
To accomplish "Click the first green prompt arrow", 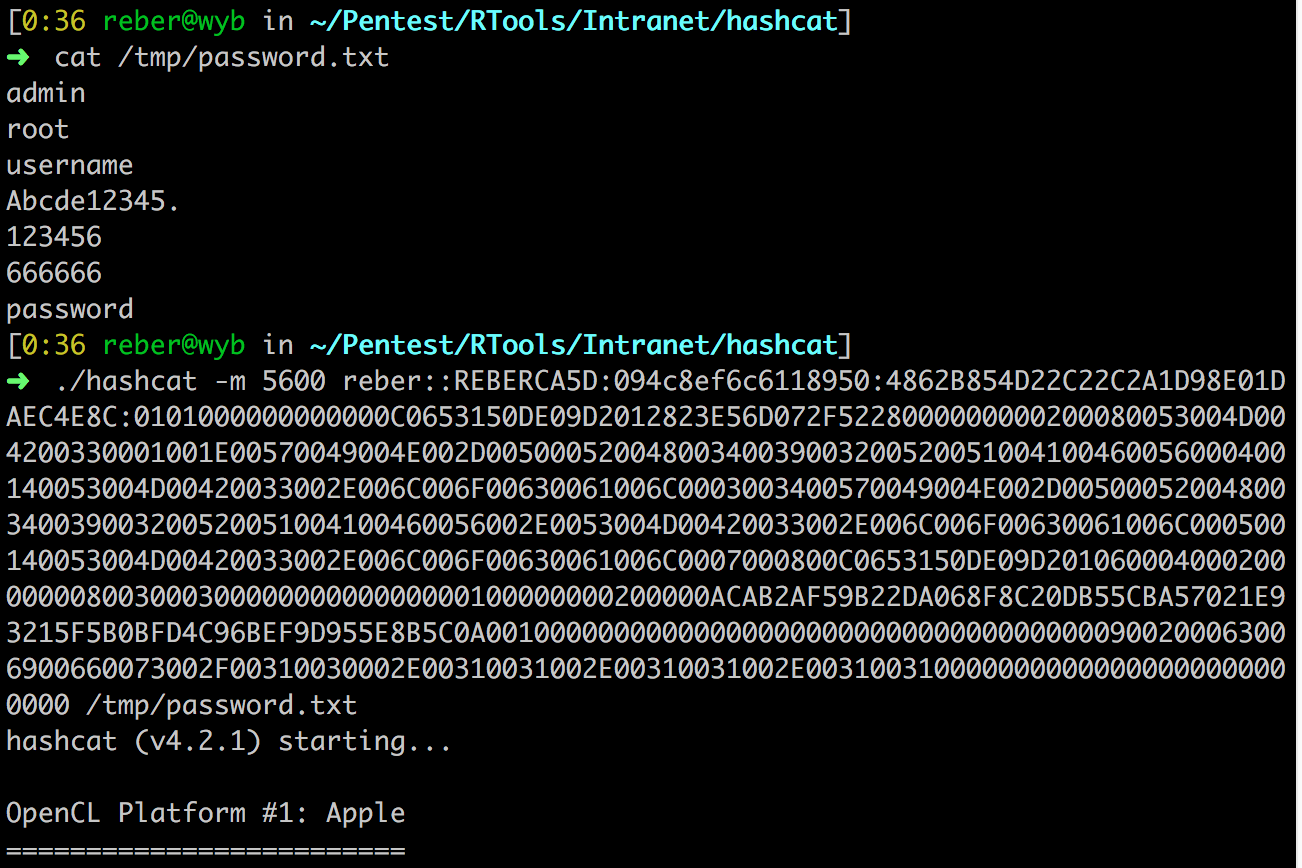I will 19,57.
